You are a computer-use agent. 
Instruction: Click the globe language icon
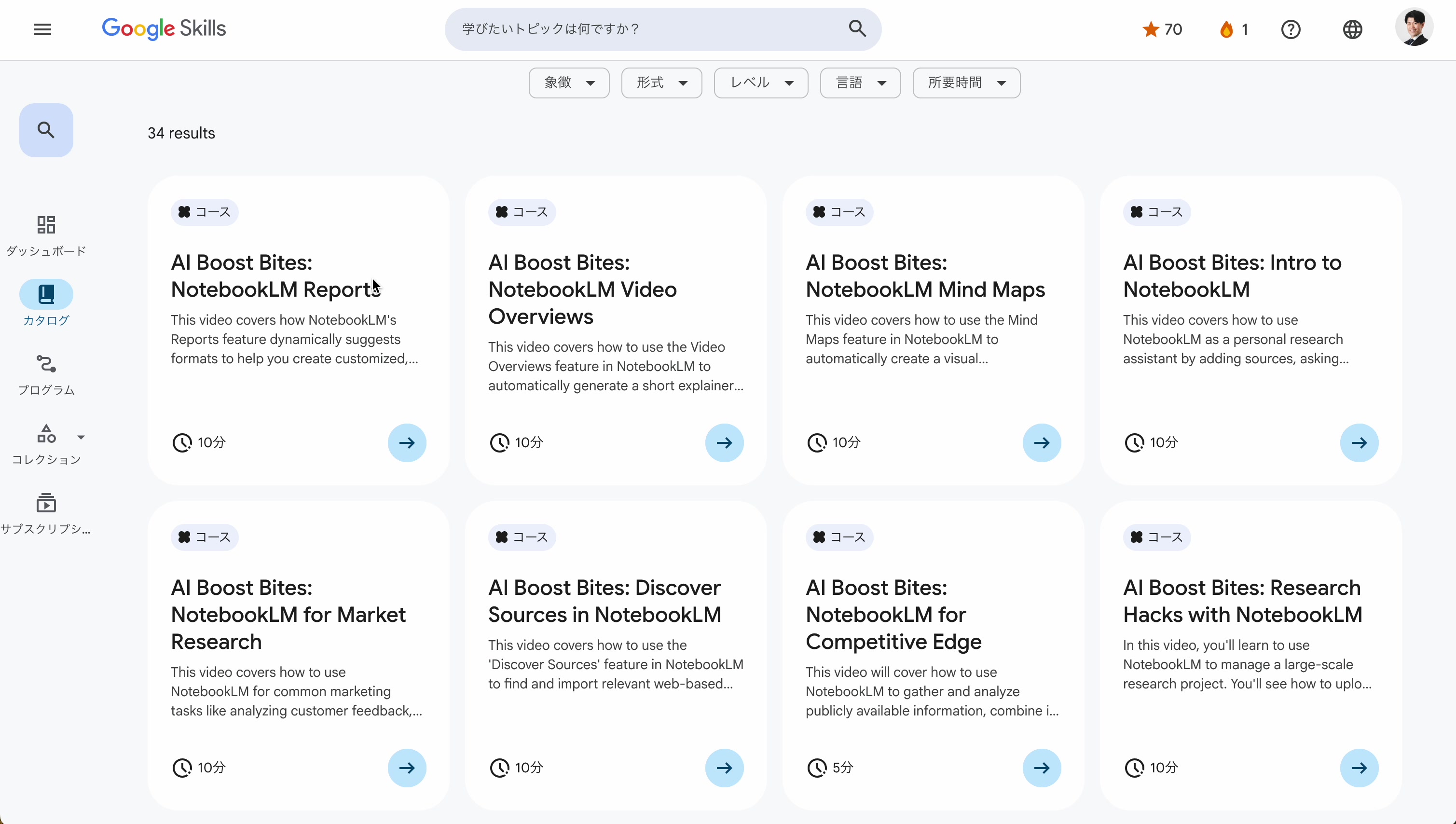[x=1352, y=29]
